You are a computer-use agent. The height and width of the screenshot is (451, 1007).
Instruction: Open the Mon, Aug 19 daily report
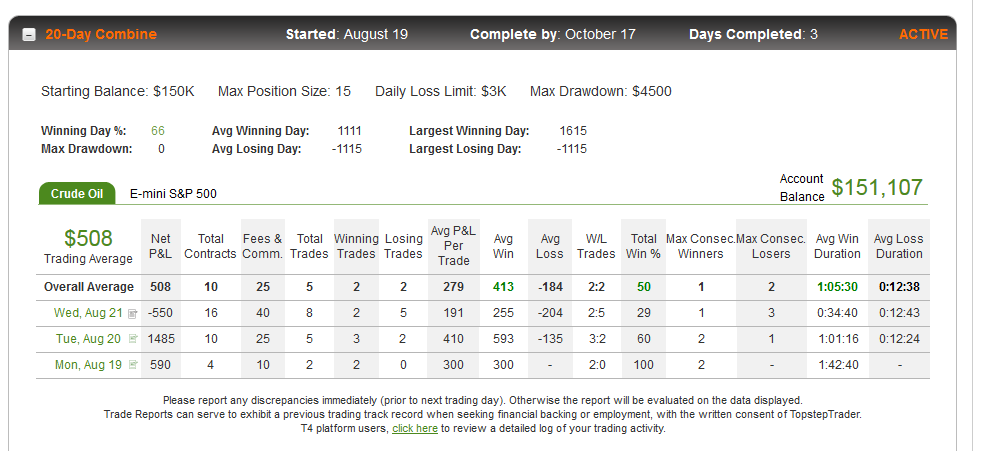click(88, 364)
